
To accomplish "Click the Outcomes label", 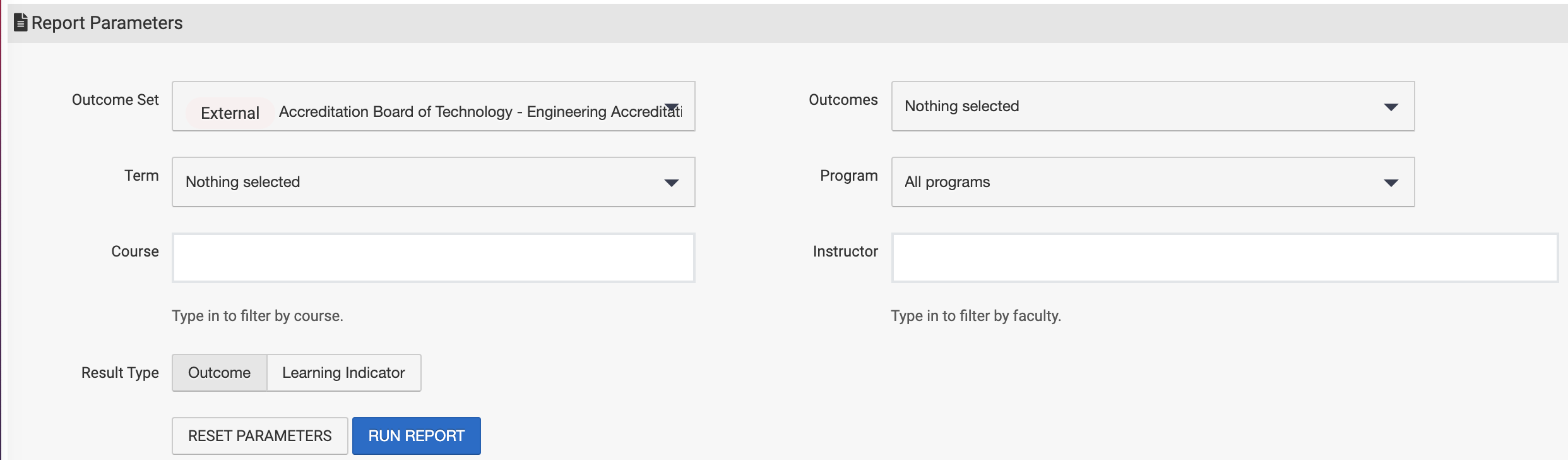I will point(843,100).
